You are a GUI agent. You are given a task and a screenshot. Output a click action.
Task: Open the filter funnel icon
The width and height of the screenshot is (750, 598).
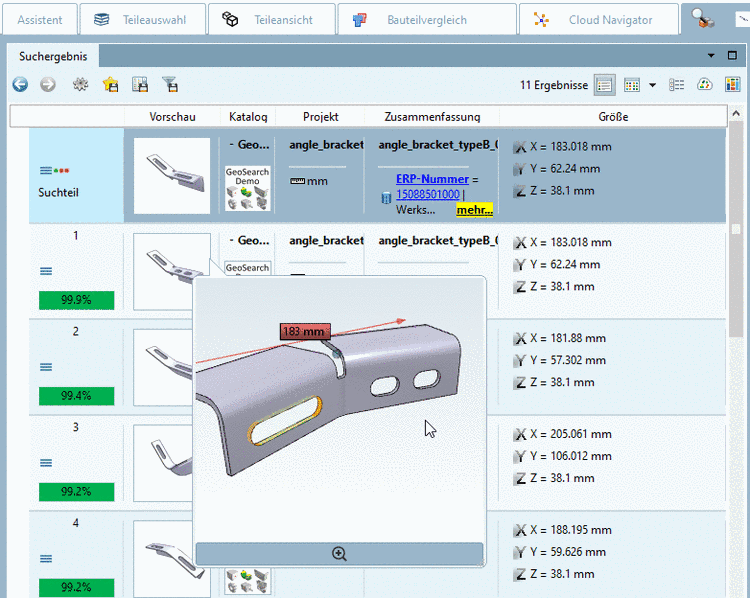[x=170, y=85]
